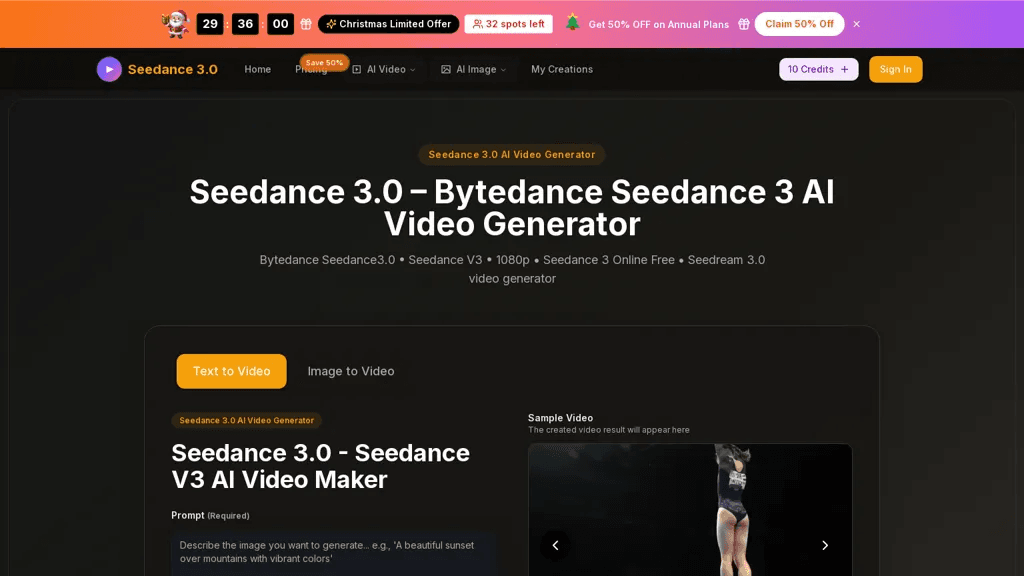
Task: Click the Sample Video heading
Action: coord(560,418)
